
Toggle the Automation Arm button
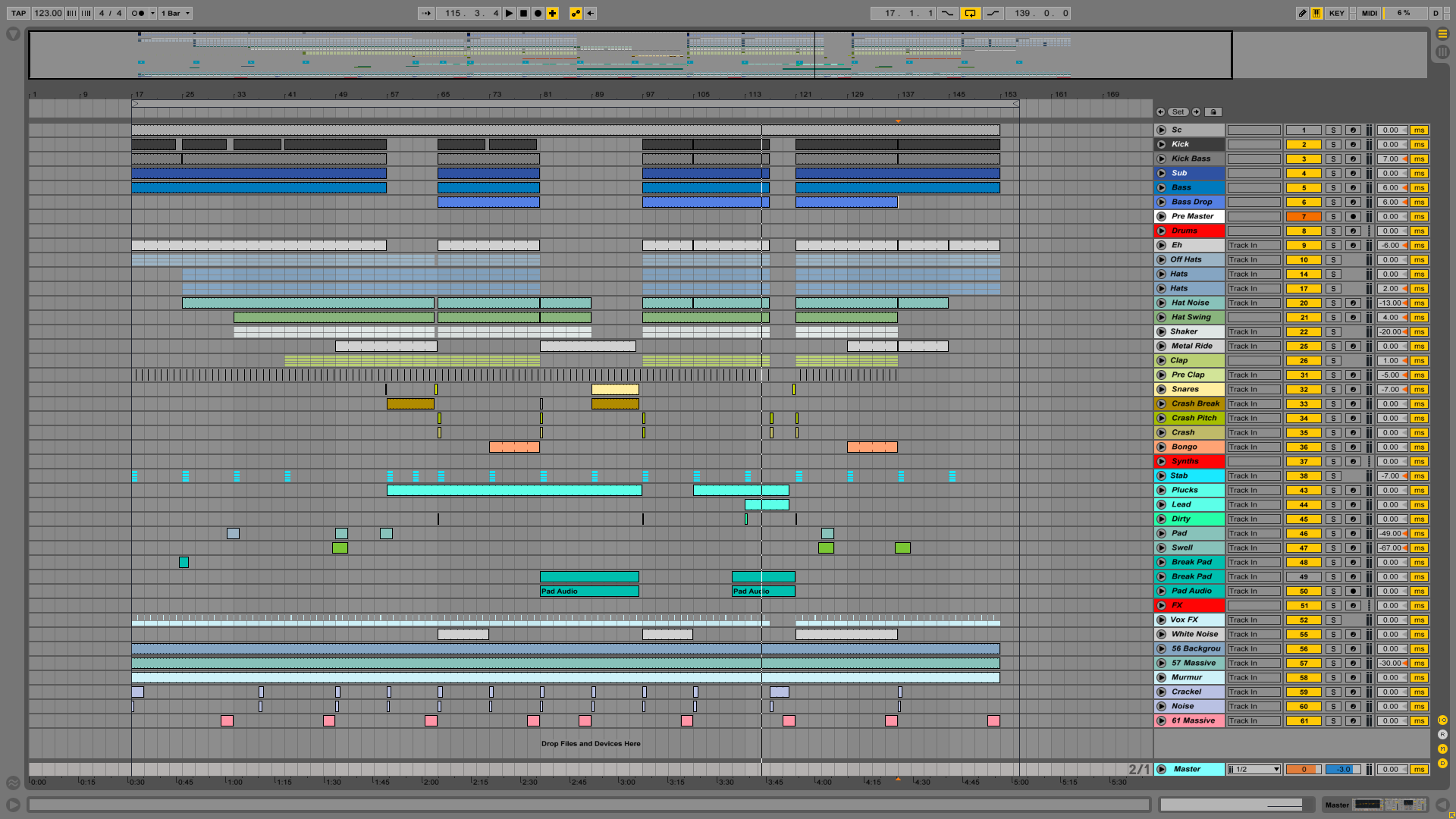(576, 13)
